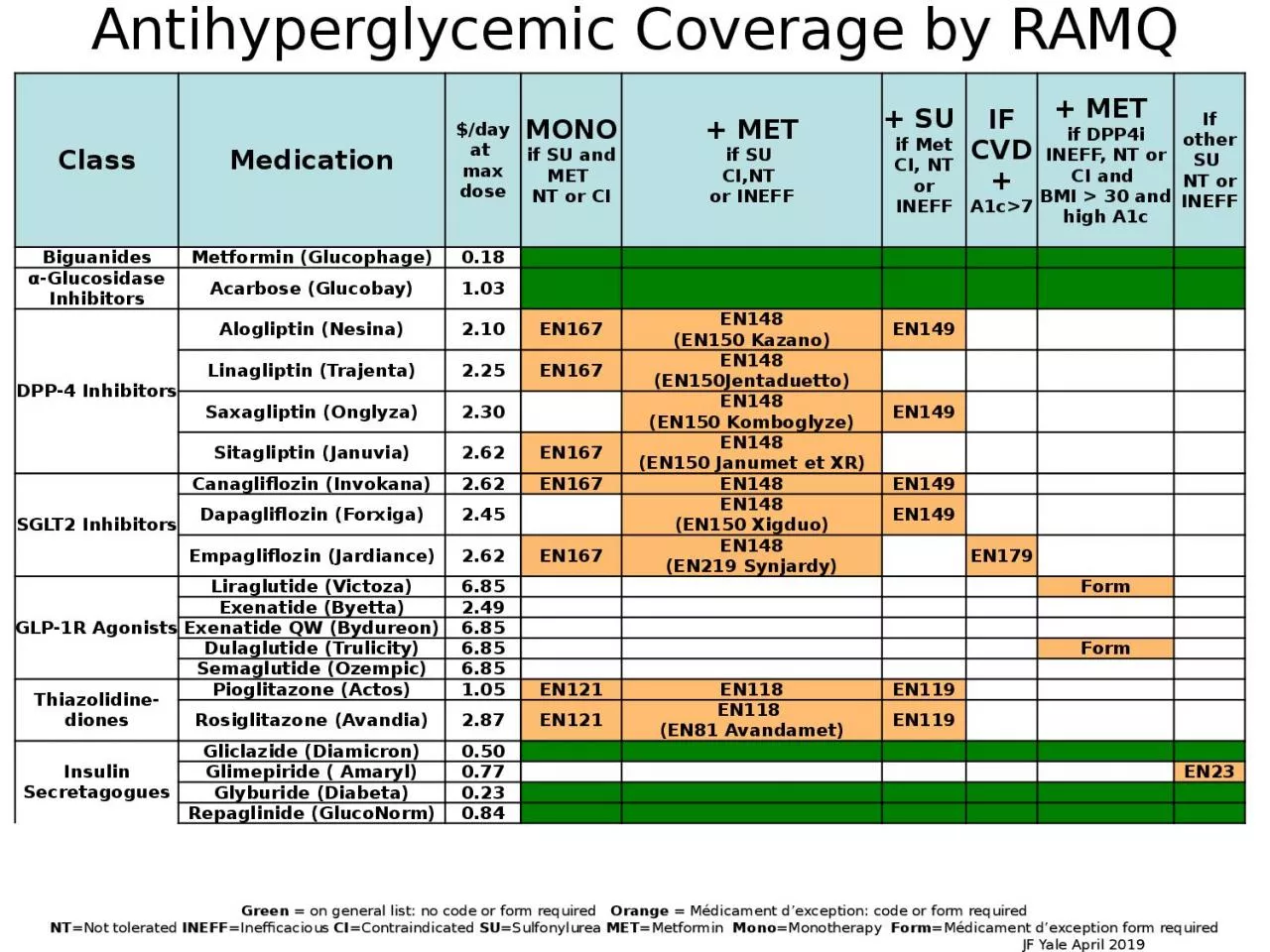This screenshot has height=952, width=1270.
Task: Click 'EN148 (EN150Jentaduetto)' cell
Action: (751, 371)
